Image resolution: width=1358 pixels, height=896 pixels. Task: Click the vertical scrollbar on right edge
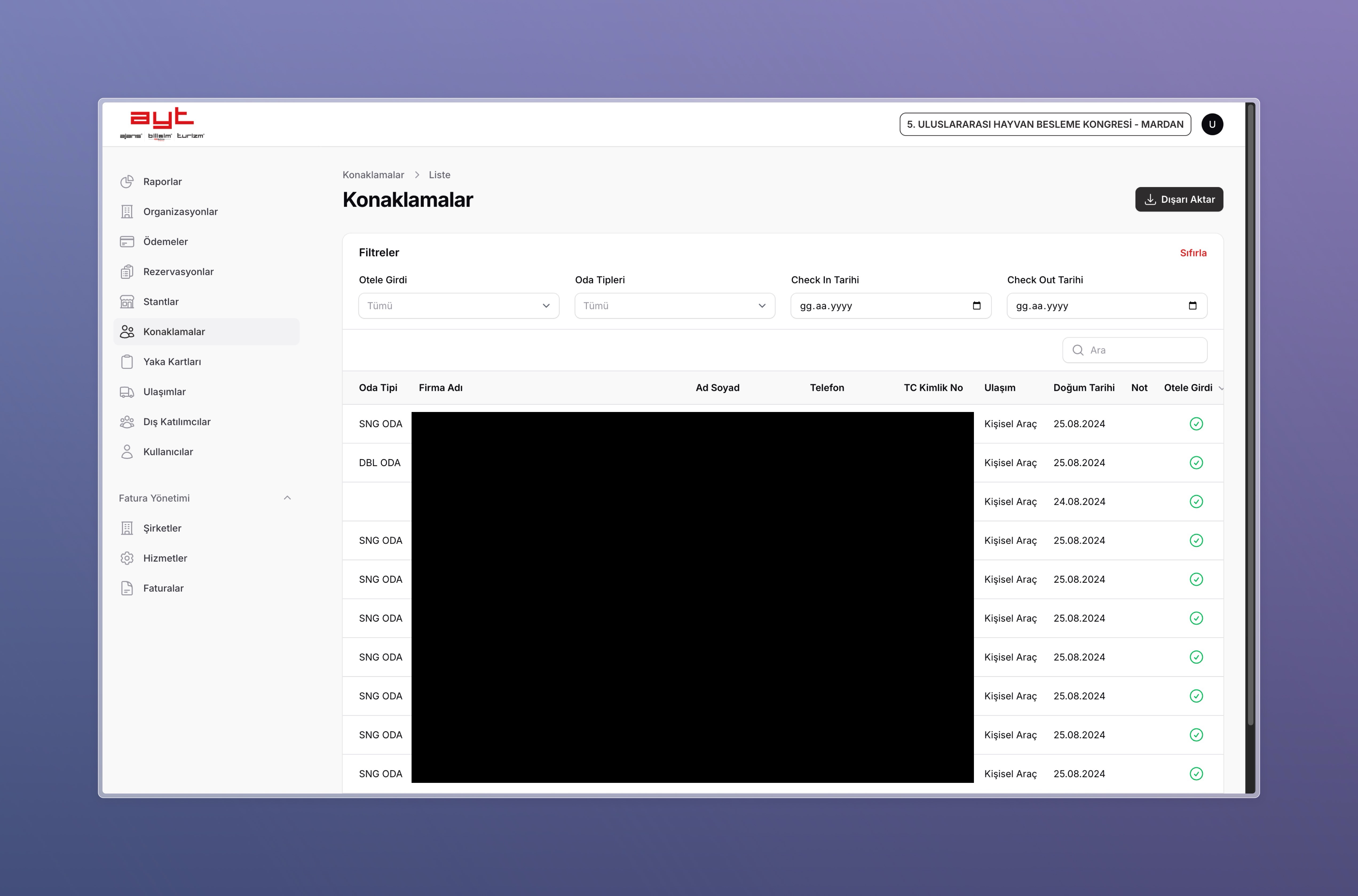coord(1250,411)
